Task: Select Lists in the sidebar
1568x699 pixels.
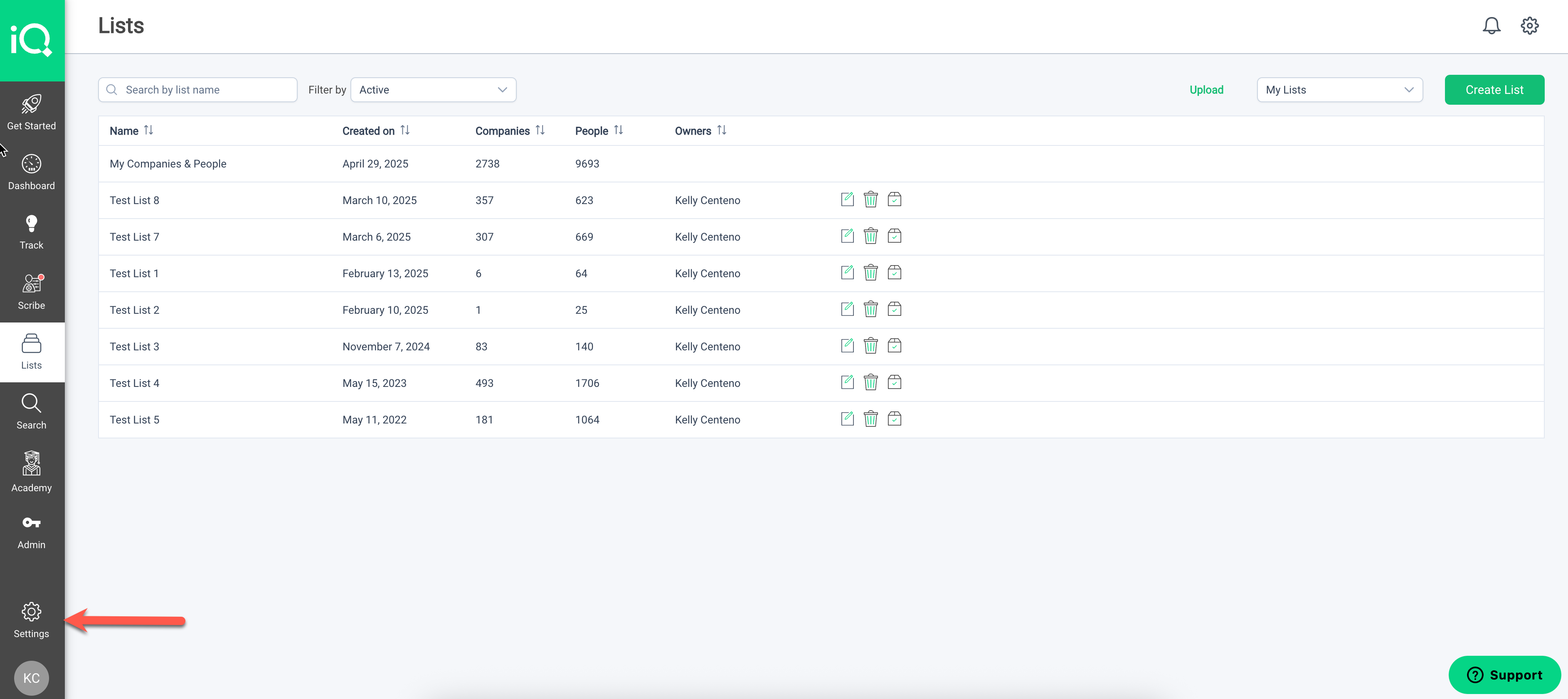Action: point(32,352)
